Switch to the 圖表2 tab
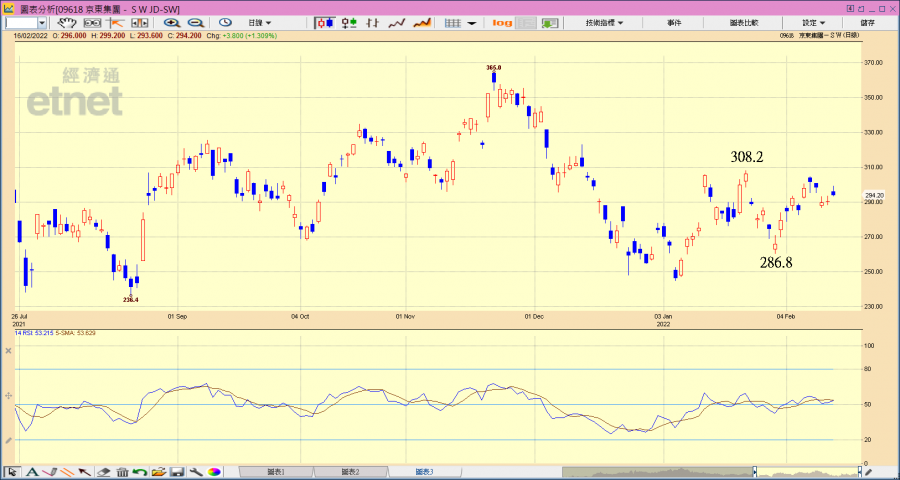The image size is (900, 480). (x=350, y=471)
